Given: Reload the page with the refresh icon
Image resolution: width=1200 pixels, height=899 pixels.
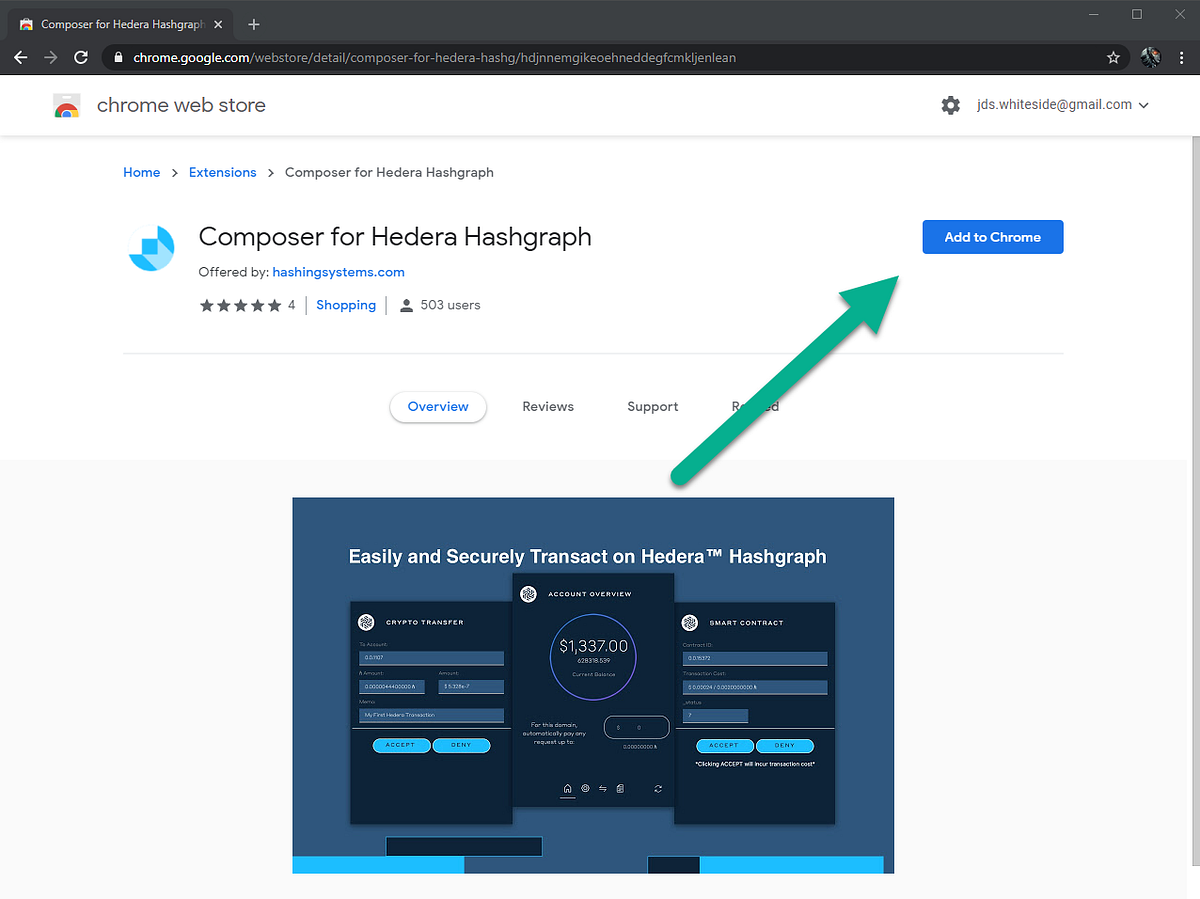Looking at the screenshot, I should point(81,57).
